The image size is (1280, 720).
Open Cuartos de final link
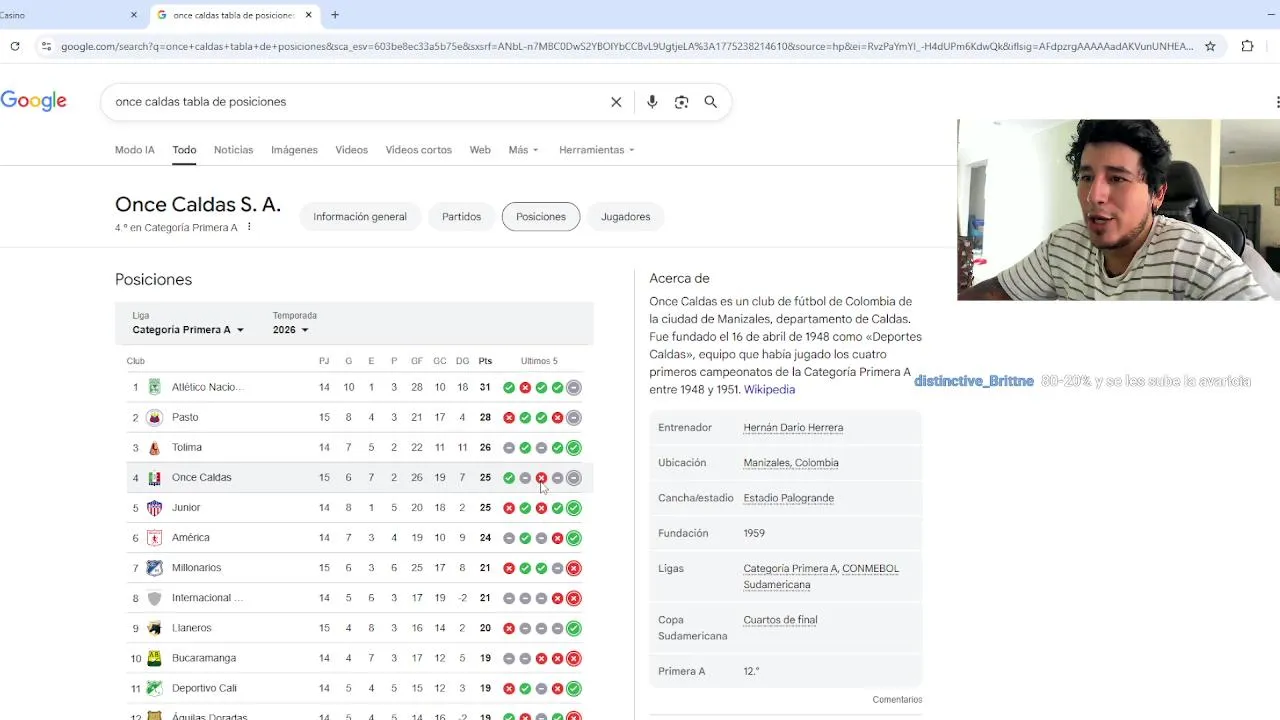780,620
